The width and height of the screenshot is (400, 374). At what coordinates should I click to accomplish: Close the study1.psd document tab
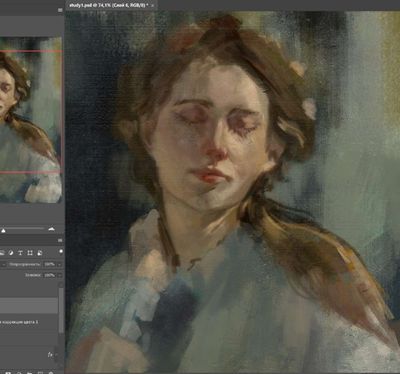tap(153, 5)
